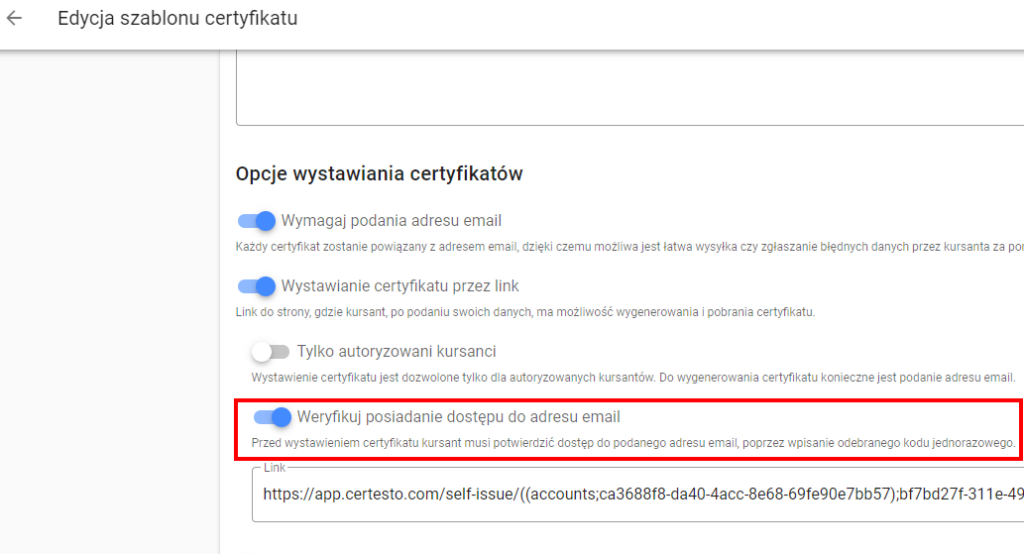Click inside the empty text area above options
The height and width of the screenshot is (554, 1024).
630,88
